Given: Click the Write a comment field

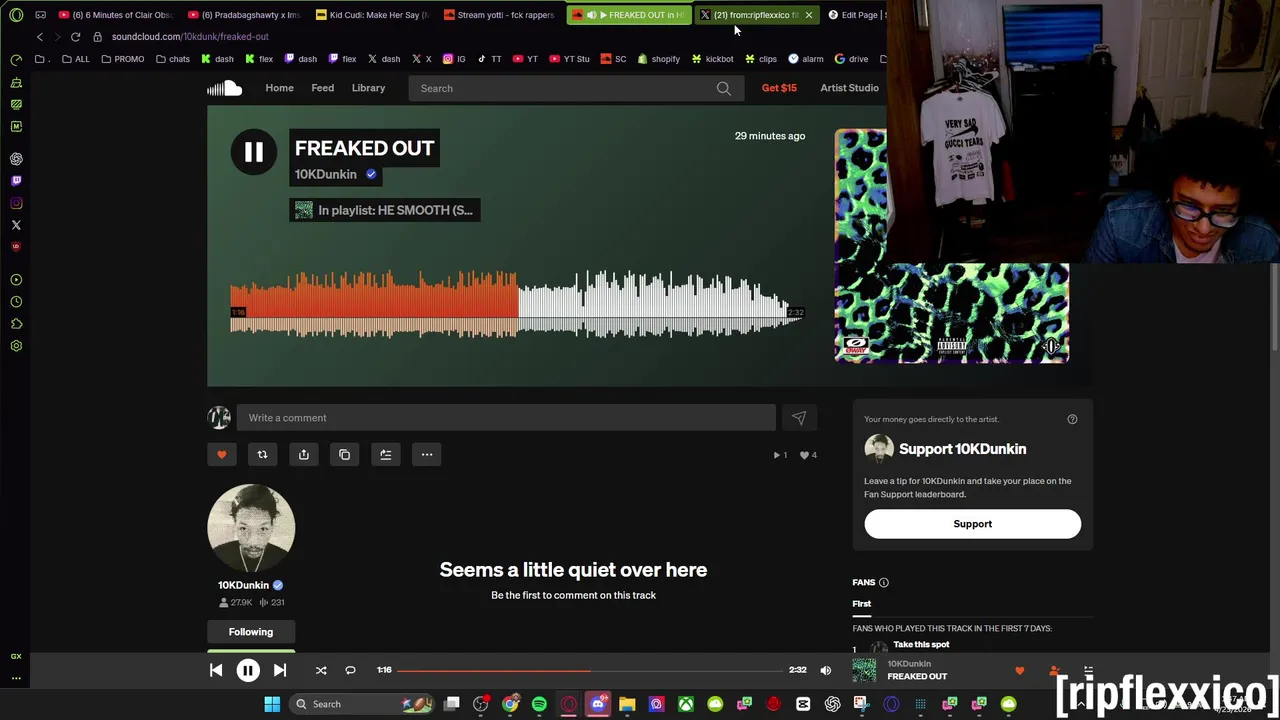Looking at the screenshot, I should coord(506,418).
